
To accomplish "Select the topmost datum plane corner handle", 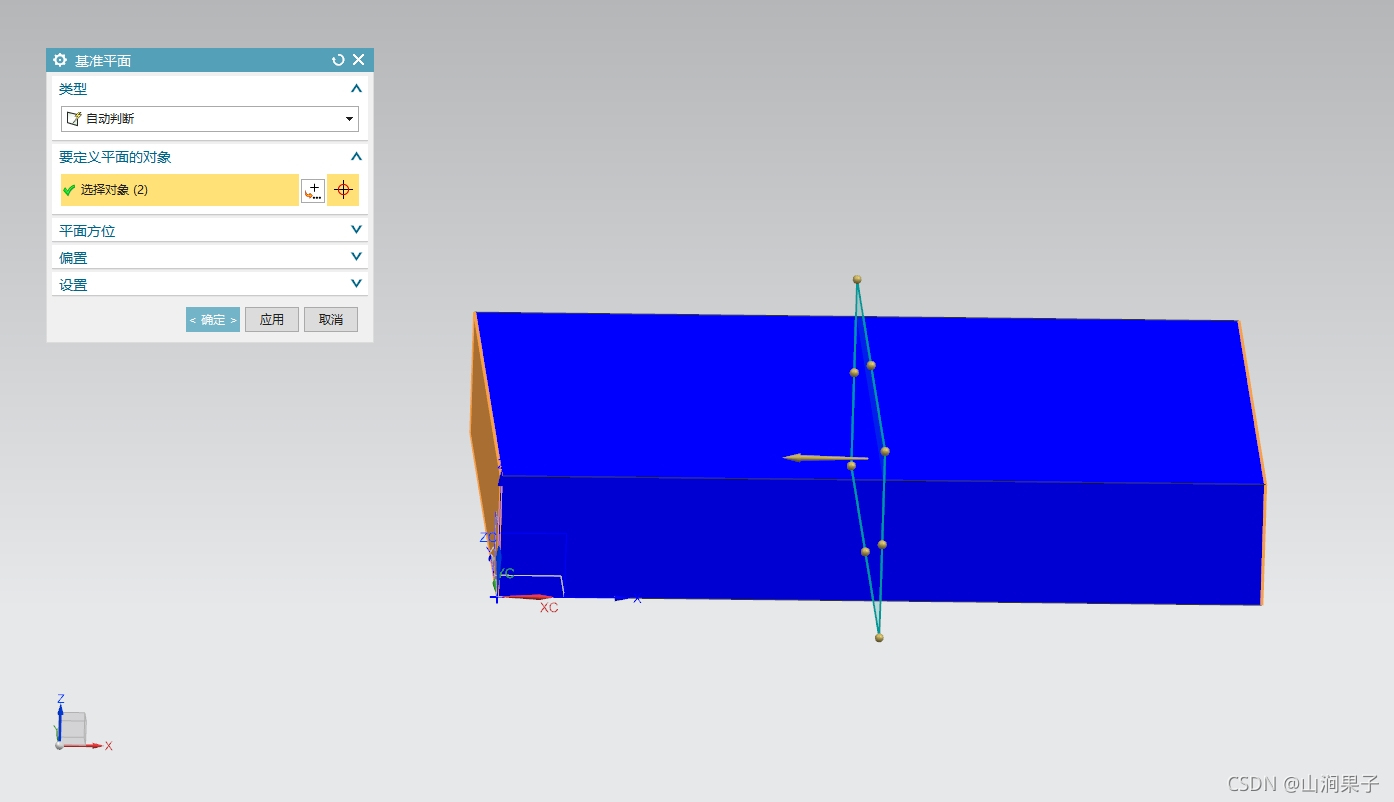I will (857, 280).
